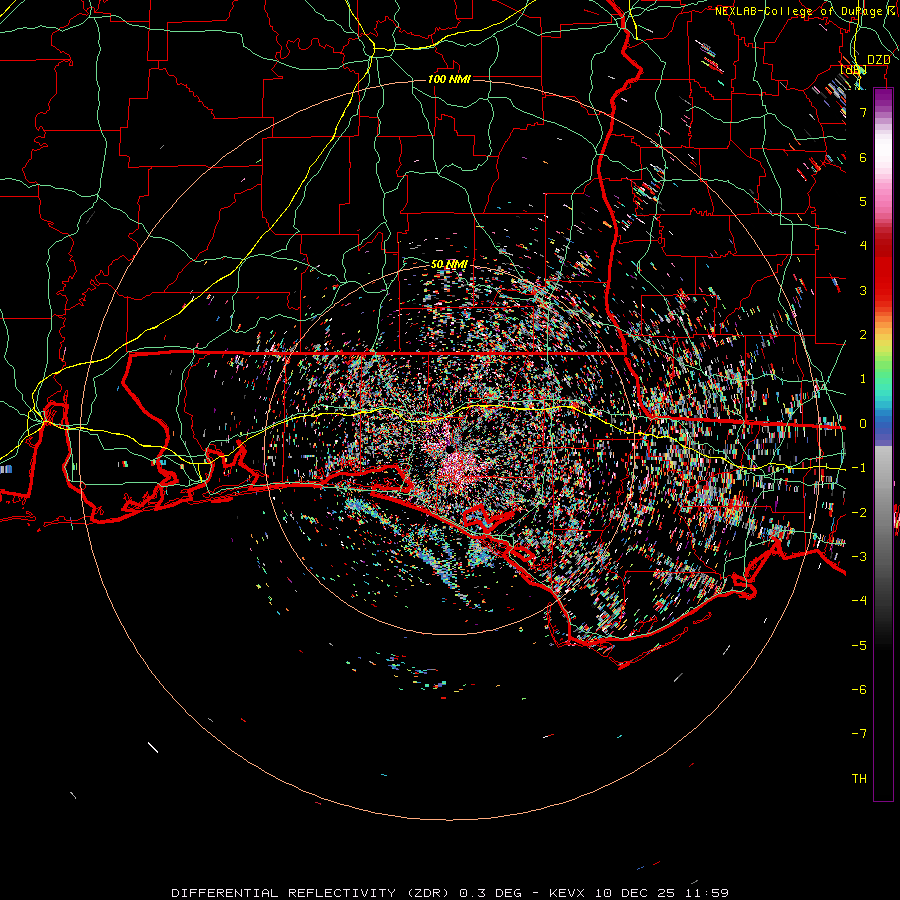900x900 pixels.
Task: Click the TH threshold label on scale
Action: (x=859, y=779)
